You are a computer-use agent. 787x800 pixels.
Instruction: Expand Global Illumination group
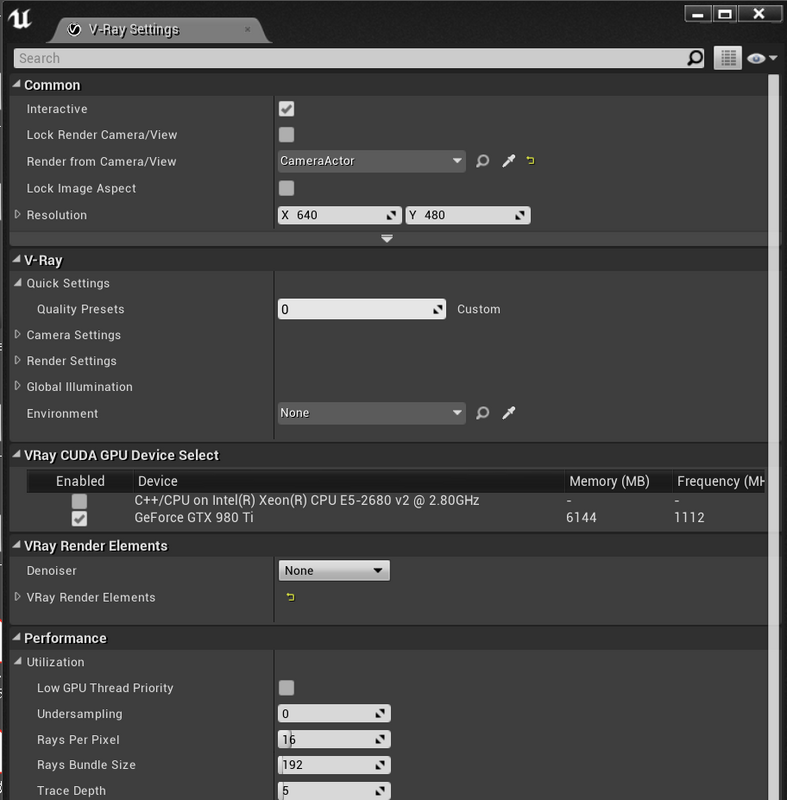[x=17, y=386]
